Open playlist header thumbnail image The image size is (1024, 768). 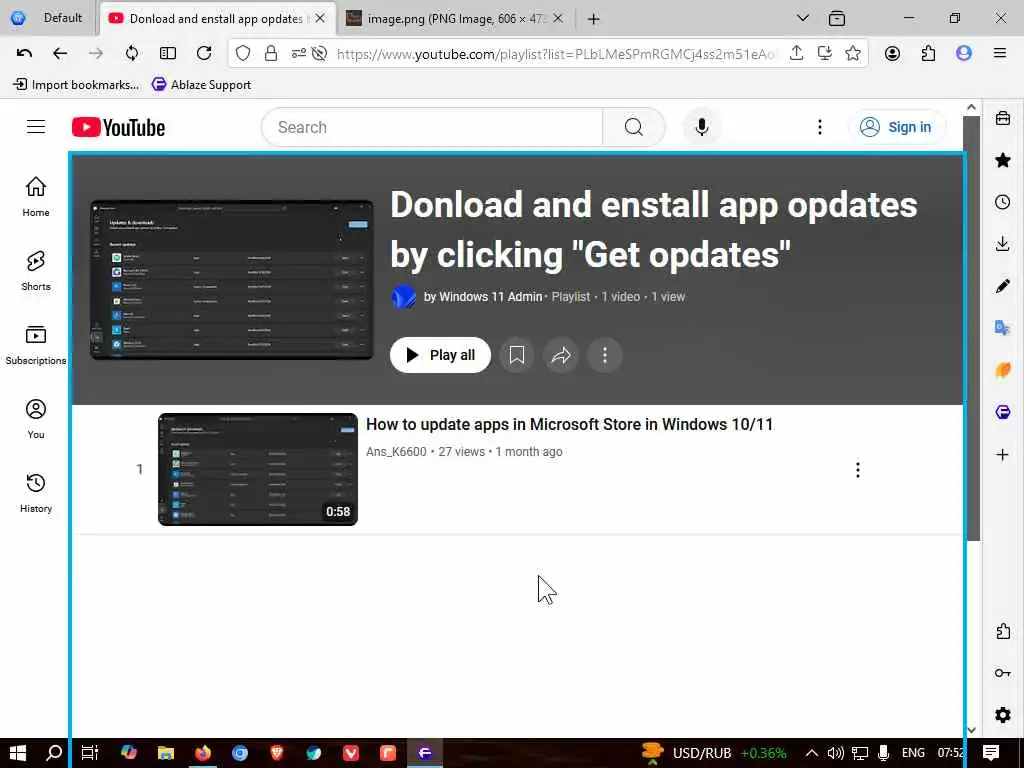click(x=232, y=280)
